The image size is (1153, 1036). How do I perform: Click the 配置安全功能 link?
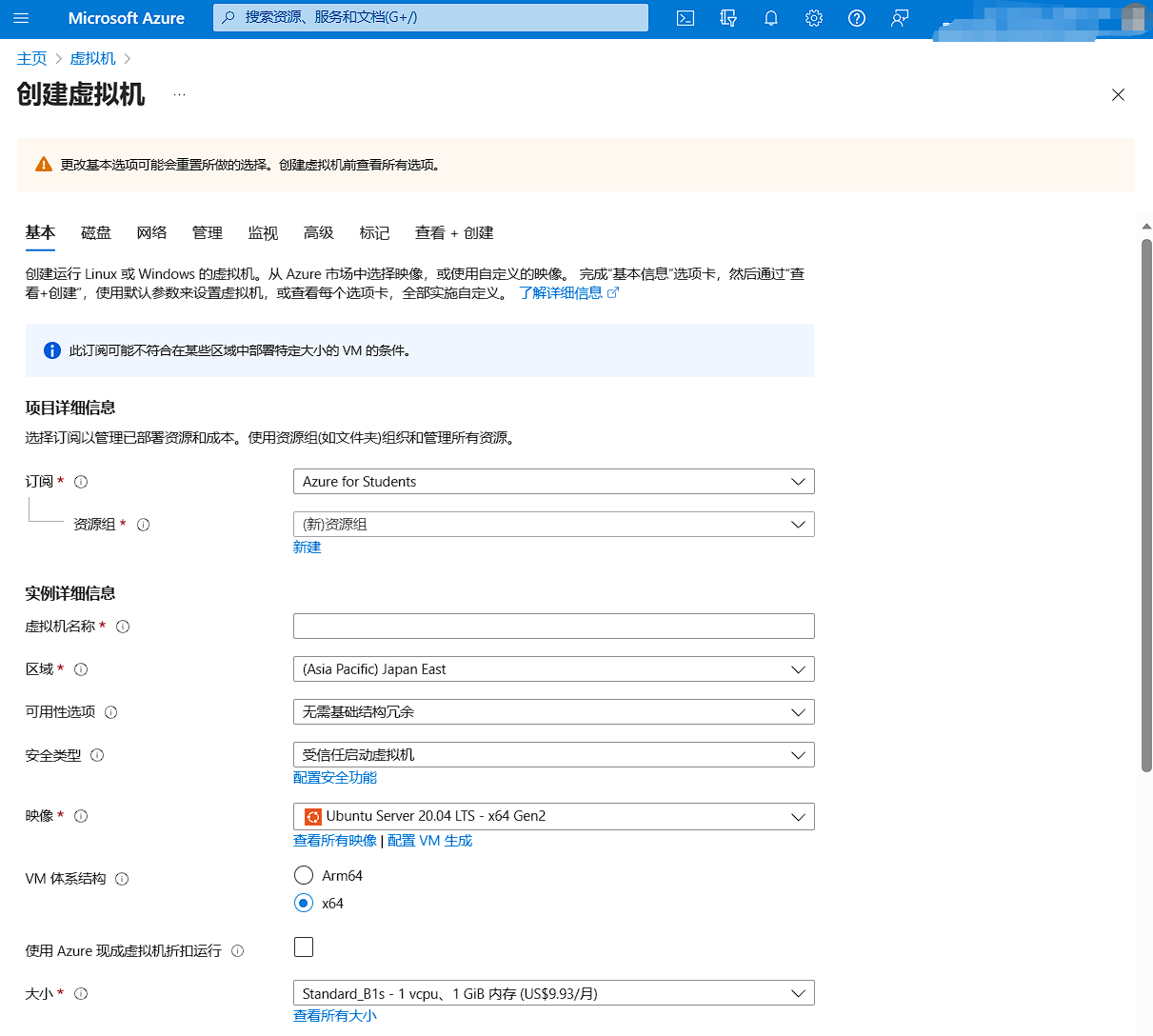(x=335, y=778)
